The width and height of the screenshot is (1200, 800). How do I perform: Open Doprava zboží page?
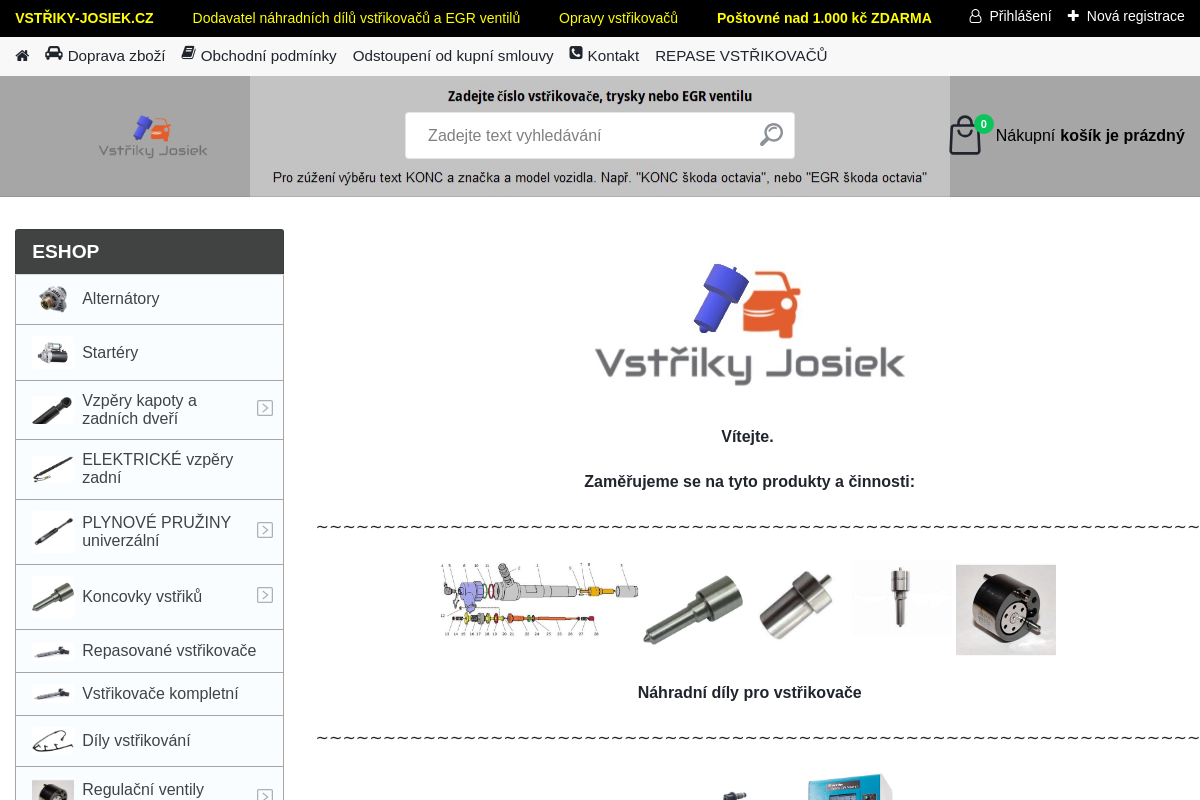pos(116,56)
